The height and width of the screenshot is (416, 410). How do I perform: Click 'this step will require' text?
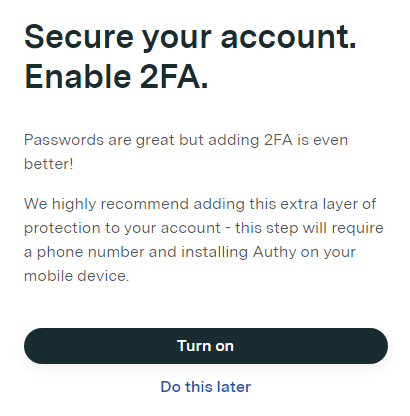[309, 228]
